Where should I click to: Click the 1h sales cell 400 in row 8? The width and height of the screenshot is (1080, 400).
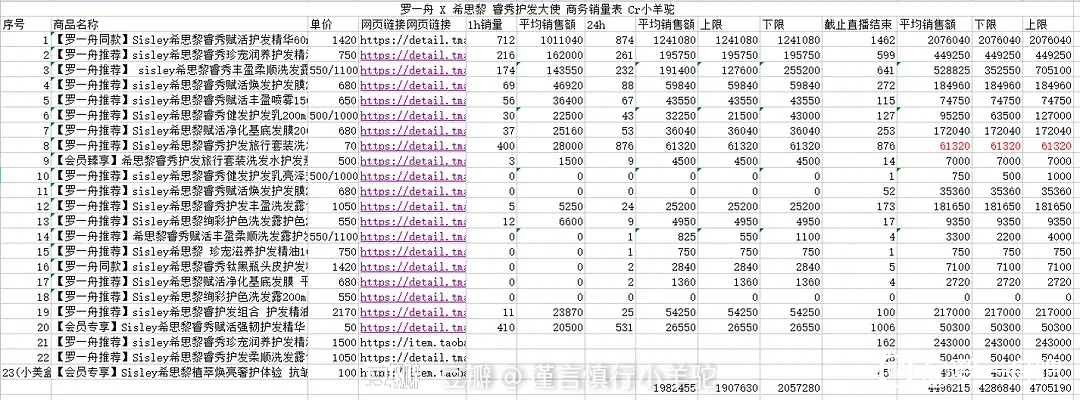[x=491, y=146]
